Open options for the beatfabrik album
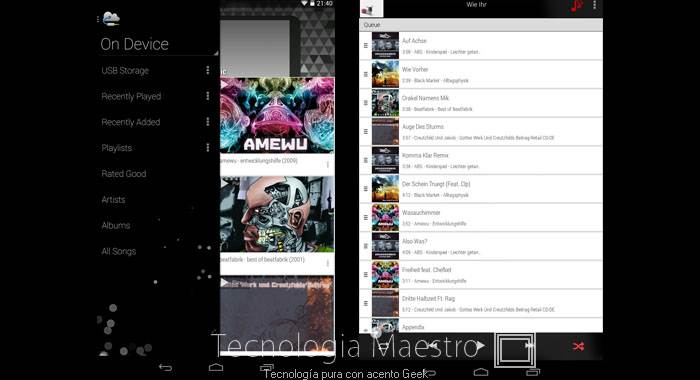The image size is (700, 380). point(328,263)
